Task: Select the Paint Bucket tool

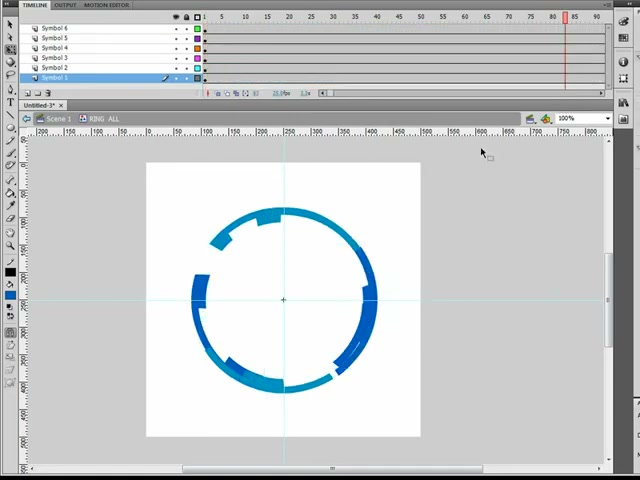Action: pos(10,193)
